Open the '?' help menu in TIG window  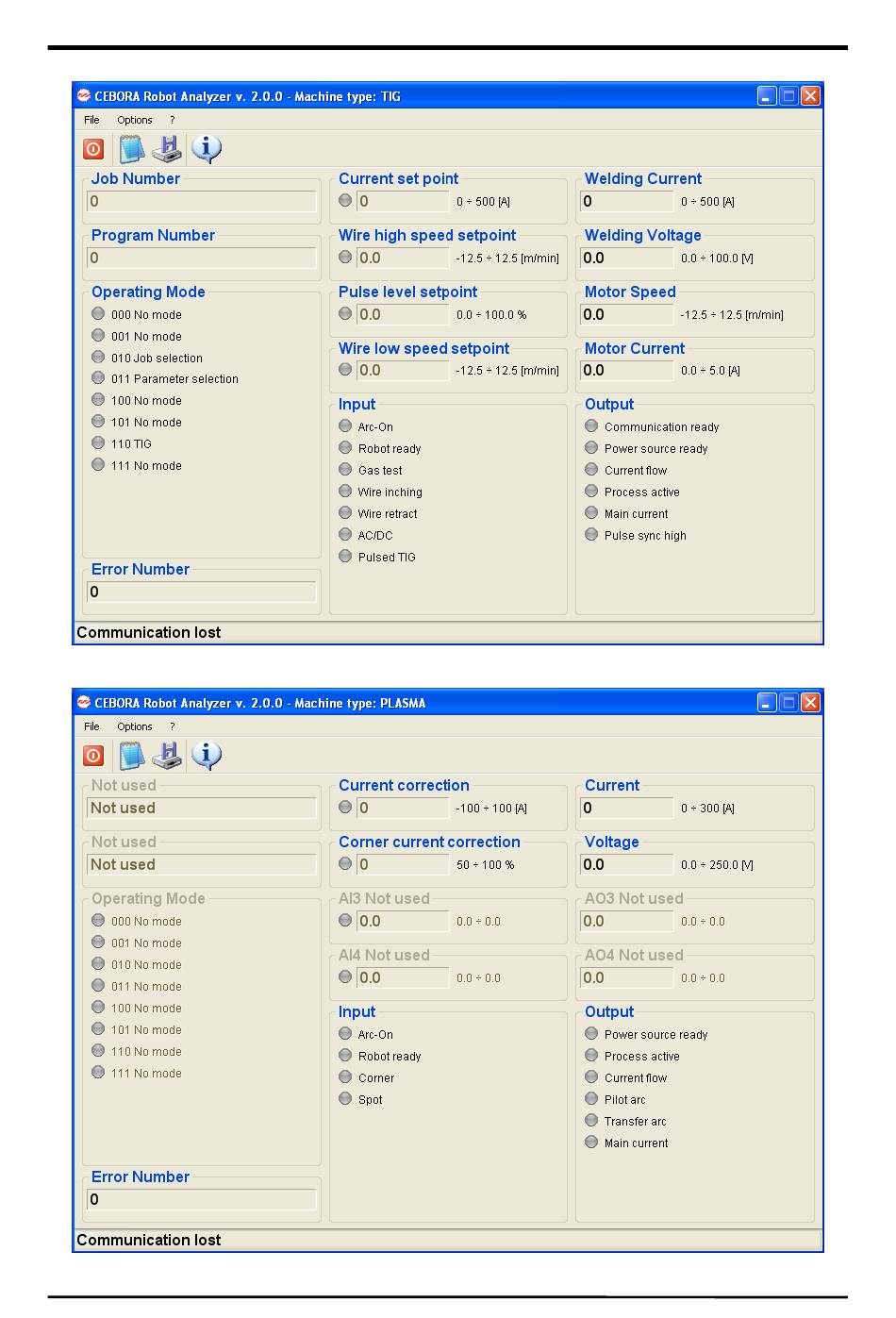pos(172,120)
